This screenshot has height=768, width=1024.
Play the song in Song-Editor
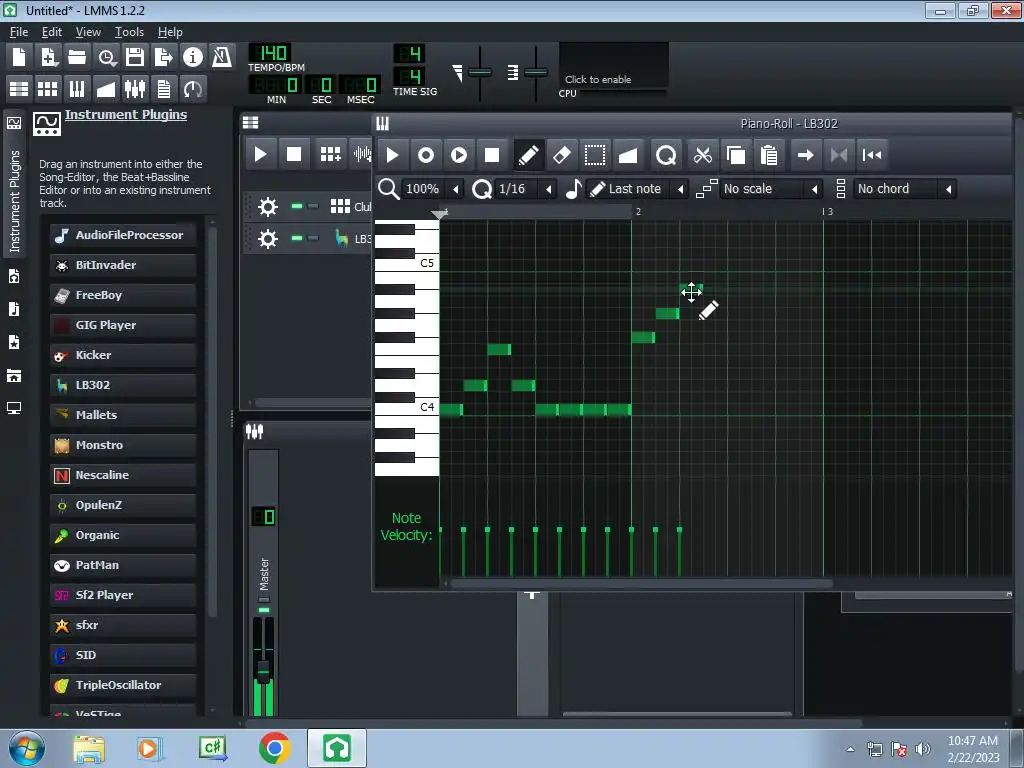(260, 155)
